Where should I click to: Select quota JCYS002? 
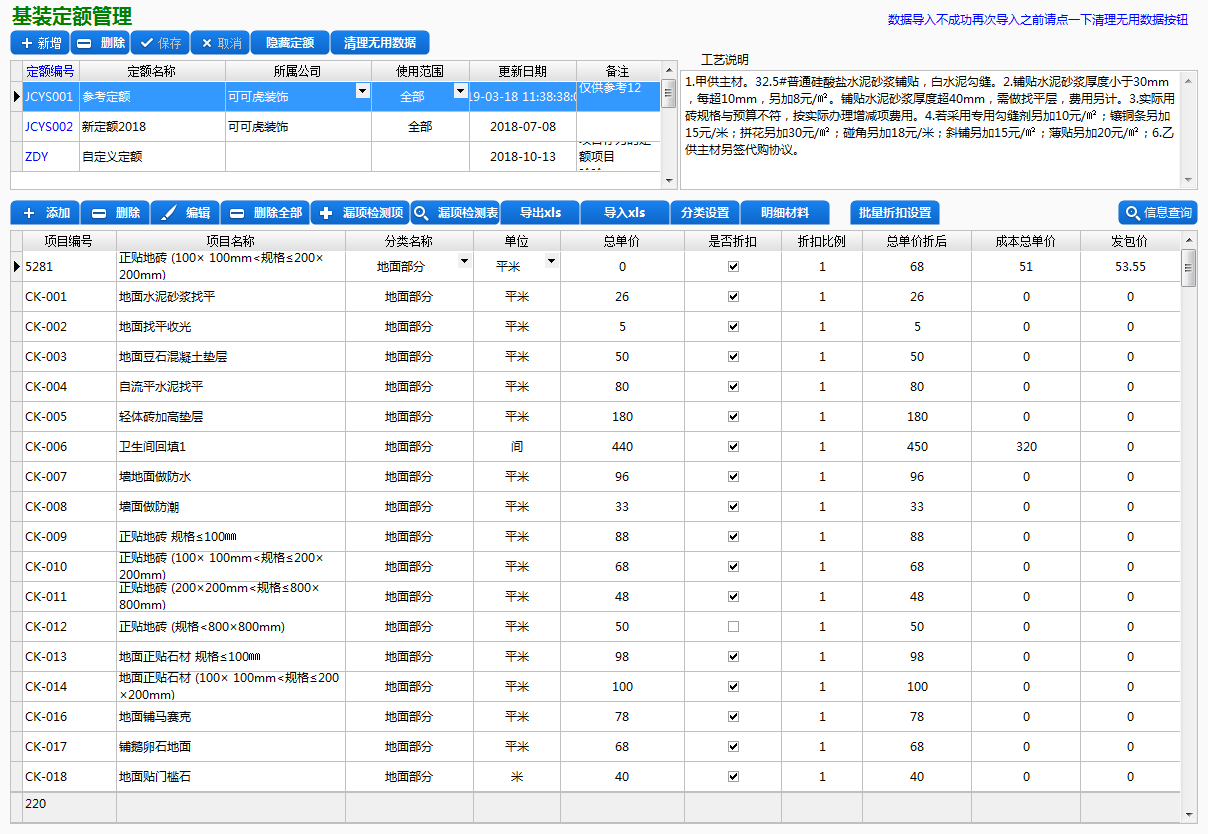click(x=49, y=127)
